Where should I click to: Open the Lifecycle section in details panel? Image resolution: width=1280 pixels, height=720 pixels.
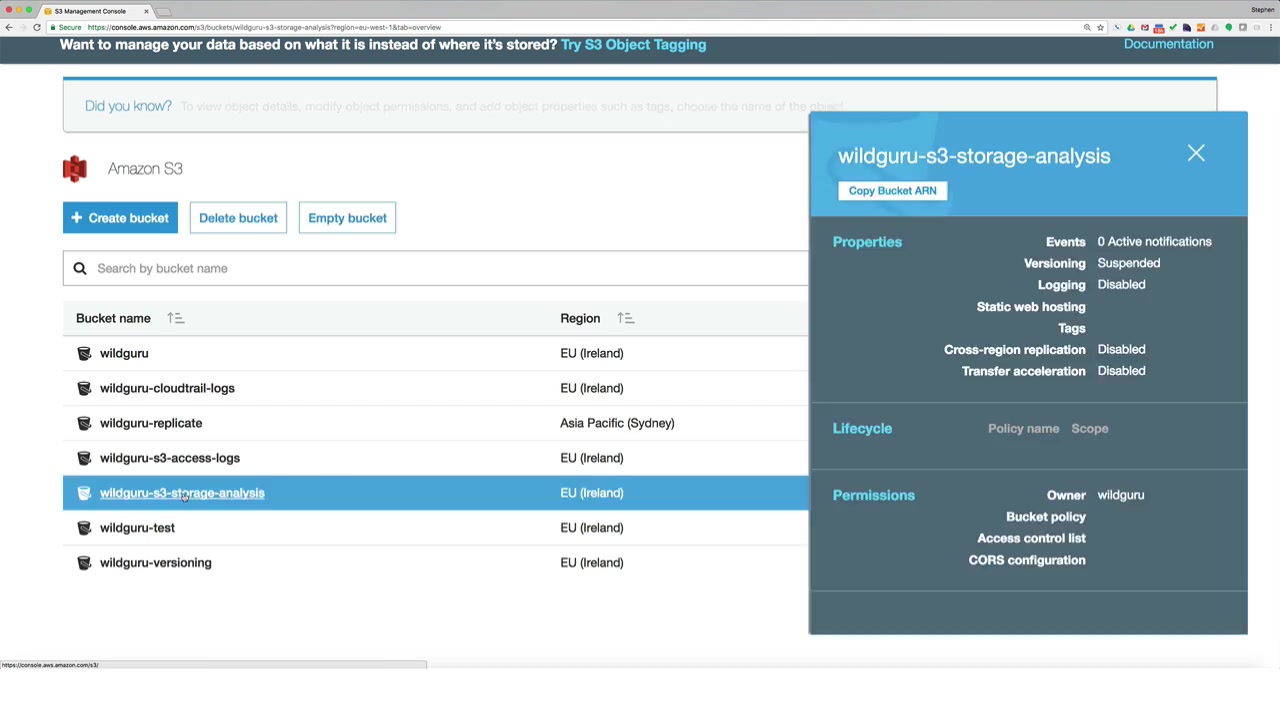click(x=862, y=428)
